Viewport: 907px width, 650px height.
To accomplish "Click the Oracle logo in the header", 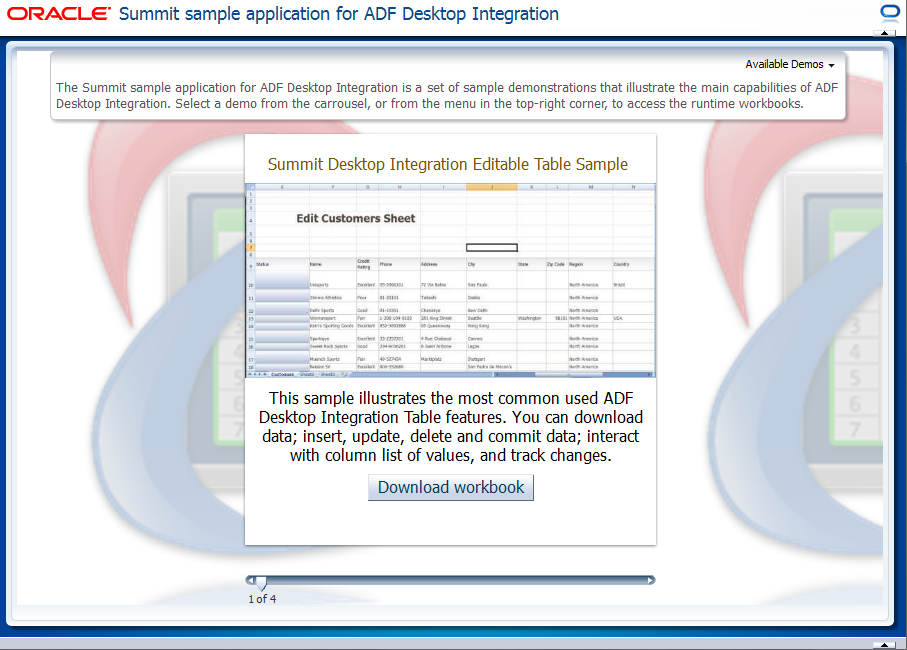I will coord(58,13).
